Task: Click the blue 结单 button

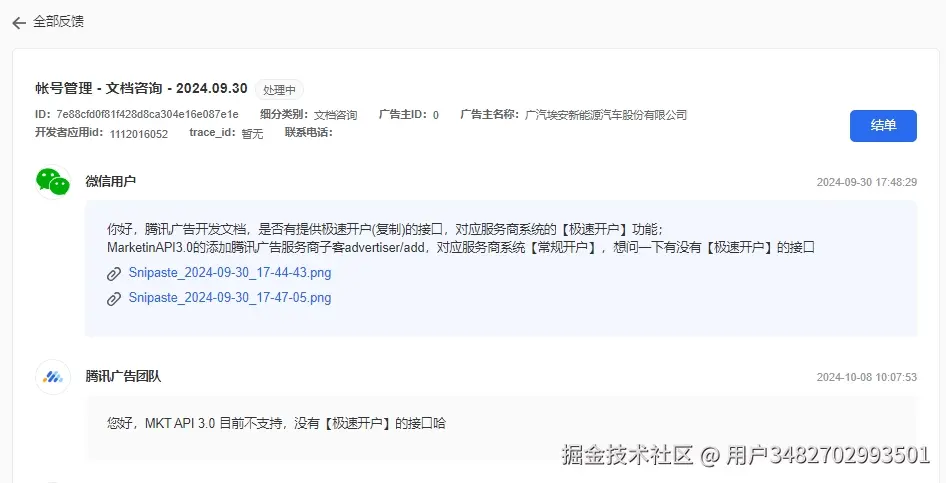Action: [x=883, y=125]
